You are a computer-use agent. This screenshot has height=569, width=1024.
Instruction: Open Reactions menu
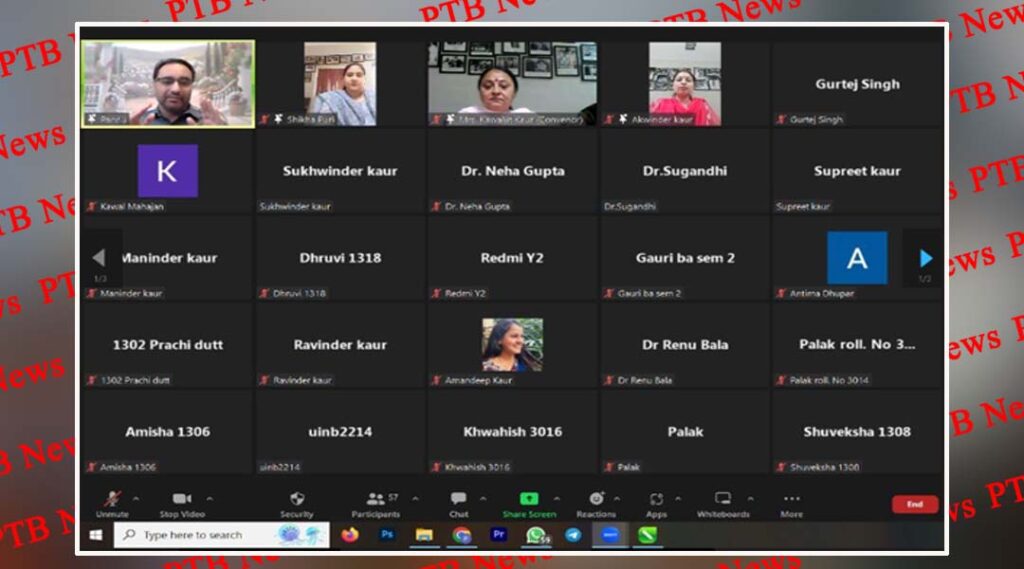596,504
